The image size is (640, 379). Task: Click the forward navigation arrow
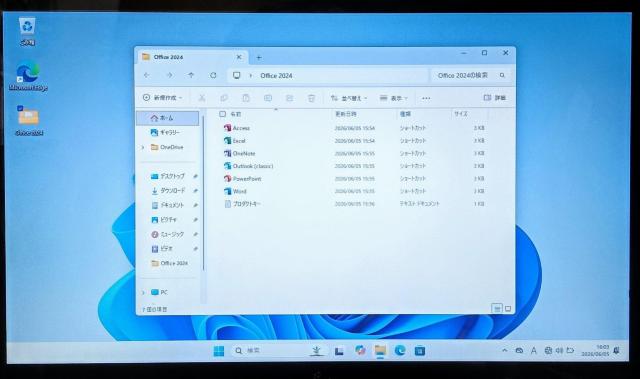click(169, 75)
